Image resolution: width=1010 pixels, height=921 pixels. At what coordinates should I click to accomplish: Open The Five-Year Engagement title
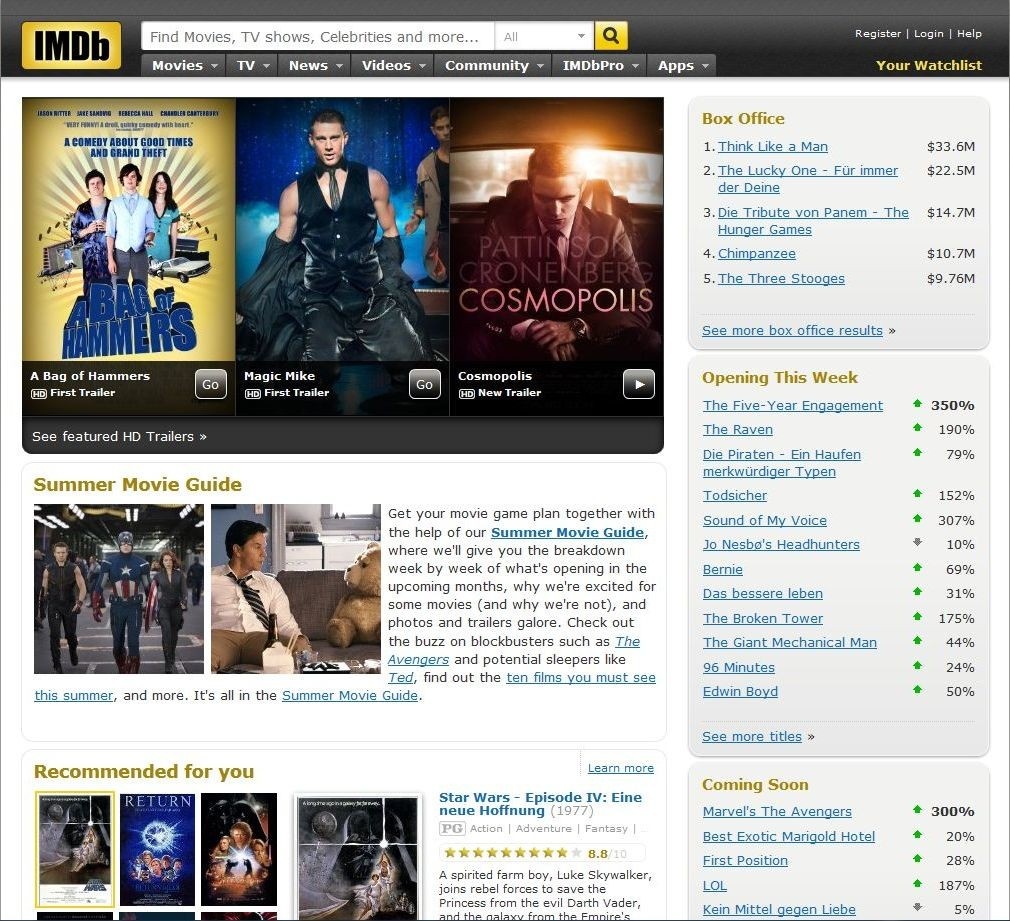coord(792,405)
